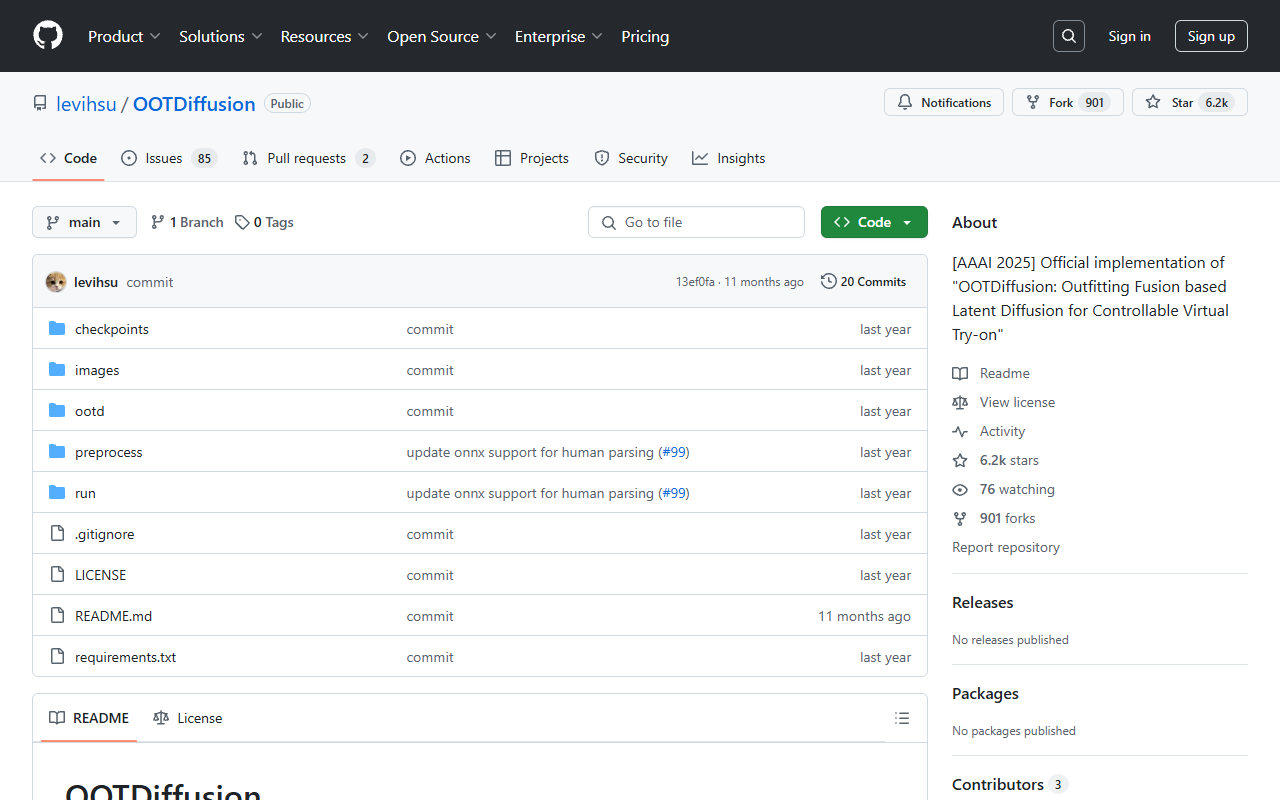This screenshot has width=1280, height=800.
Task: Open the Releases section heading
Action: pos(982,602)
